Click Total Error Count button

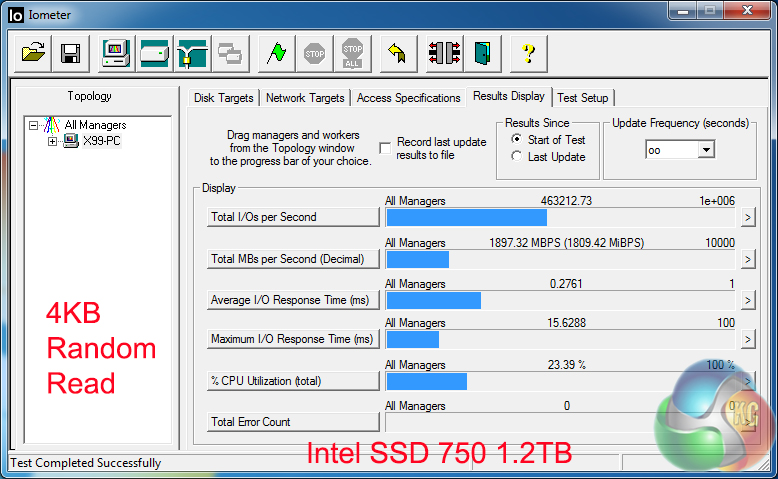pyautogui.click(x=293, y=422)
